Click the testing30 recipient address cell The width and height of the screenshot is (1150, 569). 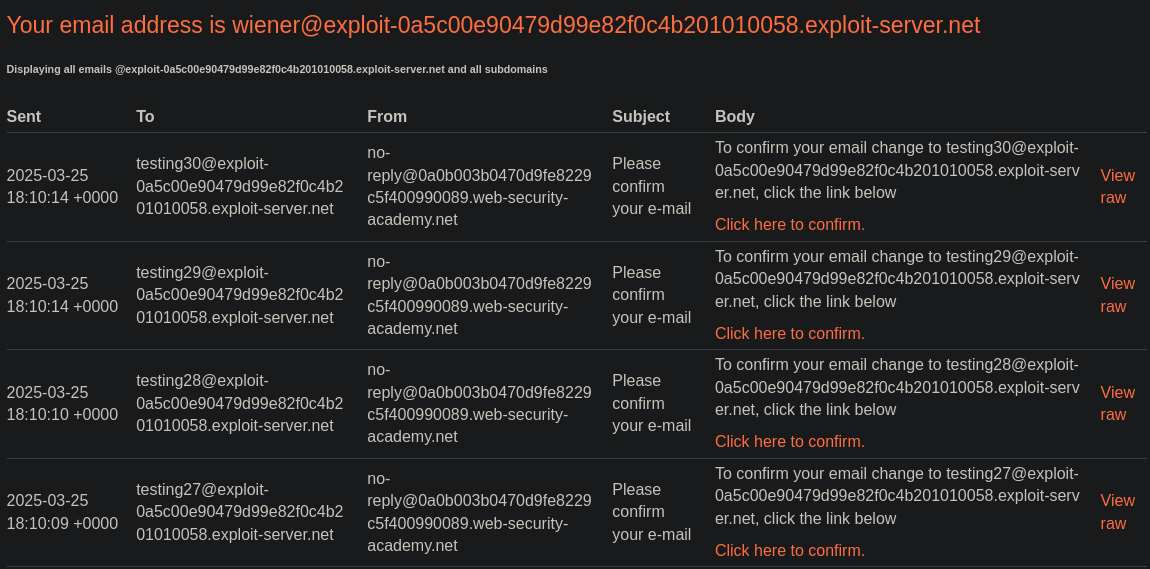point(239,186)
